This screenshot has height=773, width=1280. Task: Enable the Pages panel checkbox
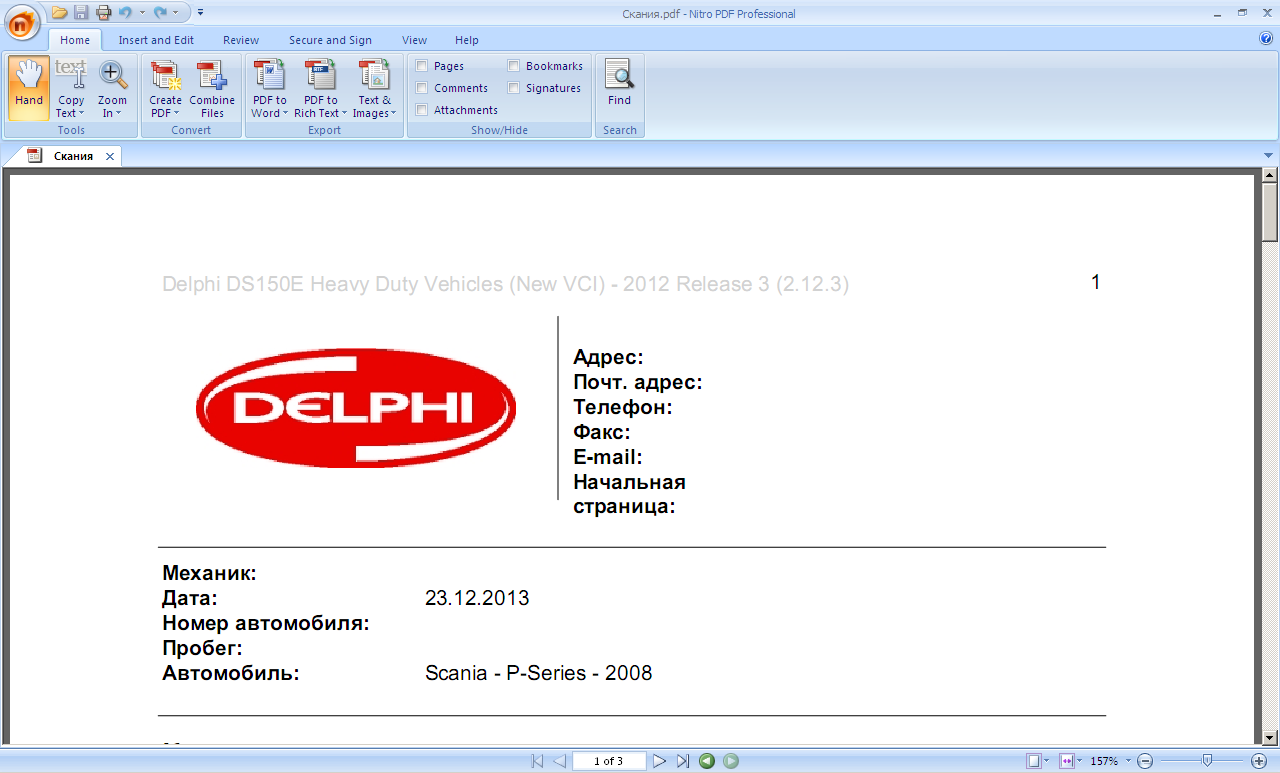[422, 66]
